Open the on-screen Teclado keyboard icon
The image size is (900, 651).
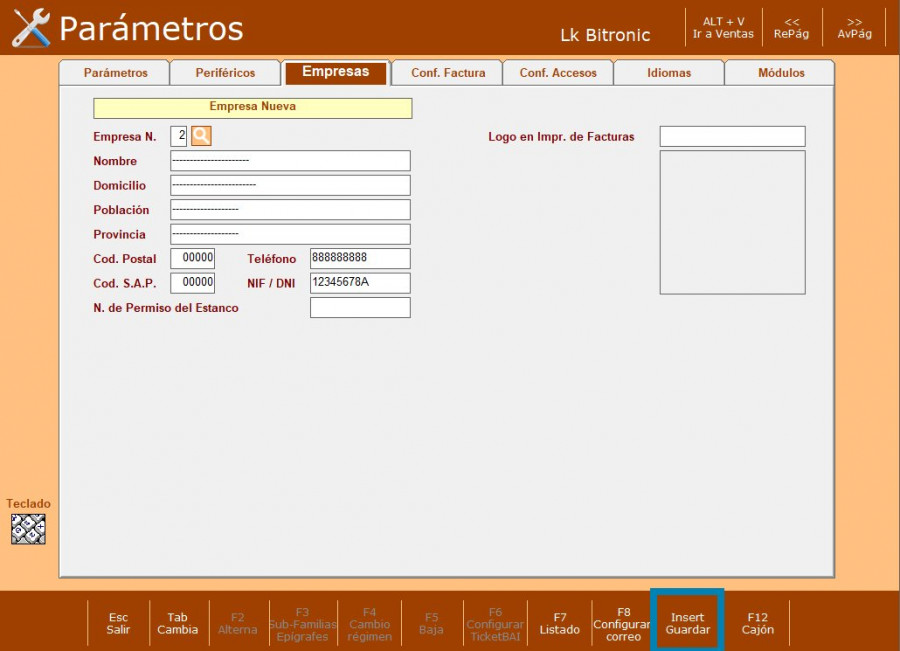tap(28, 529)
